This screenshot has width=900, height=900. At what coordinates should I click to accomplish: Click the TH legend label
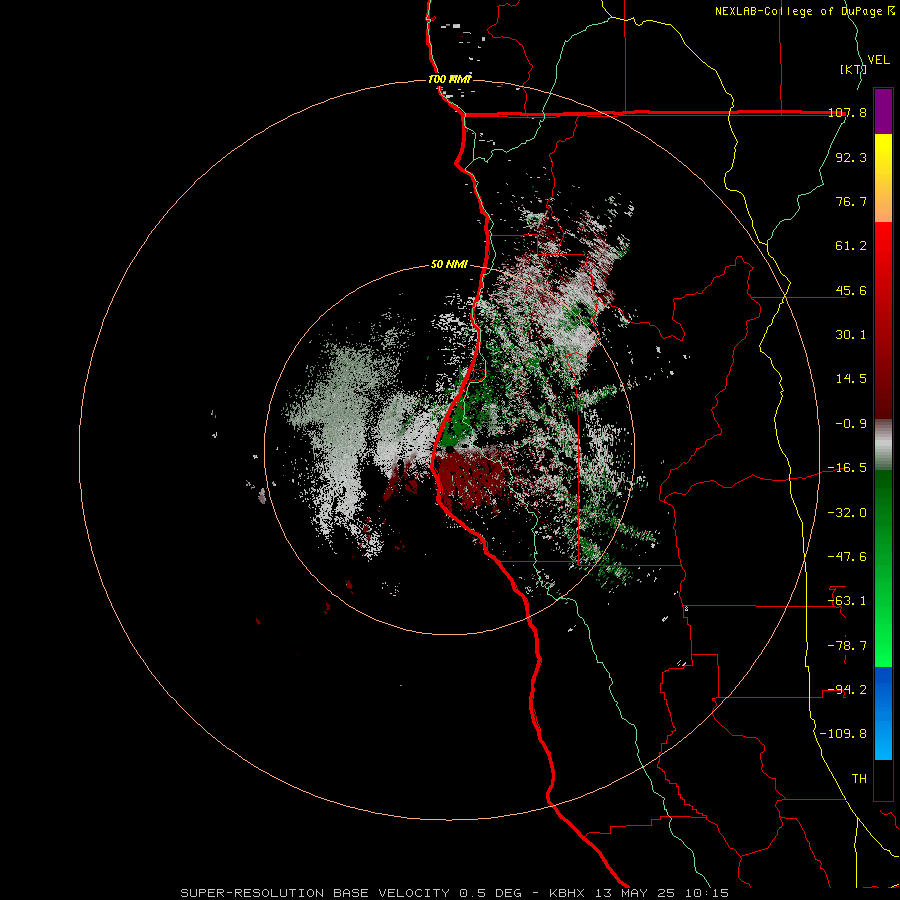[859, 779]
